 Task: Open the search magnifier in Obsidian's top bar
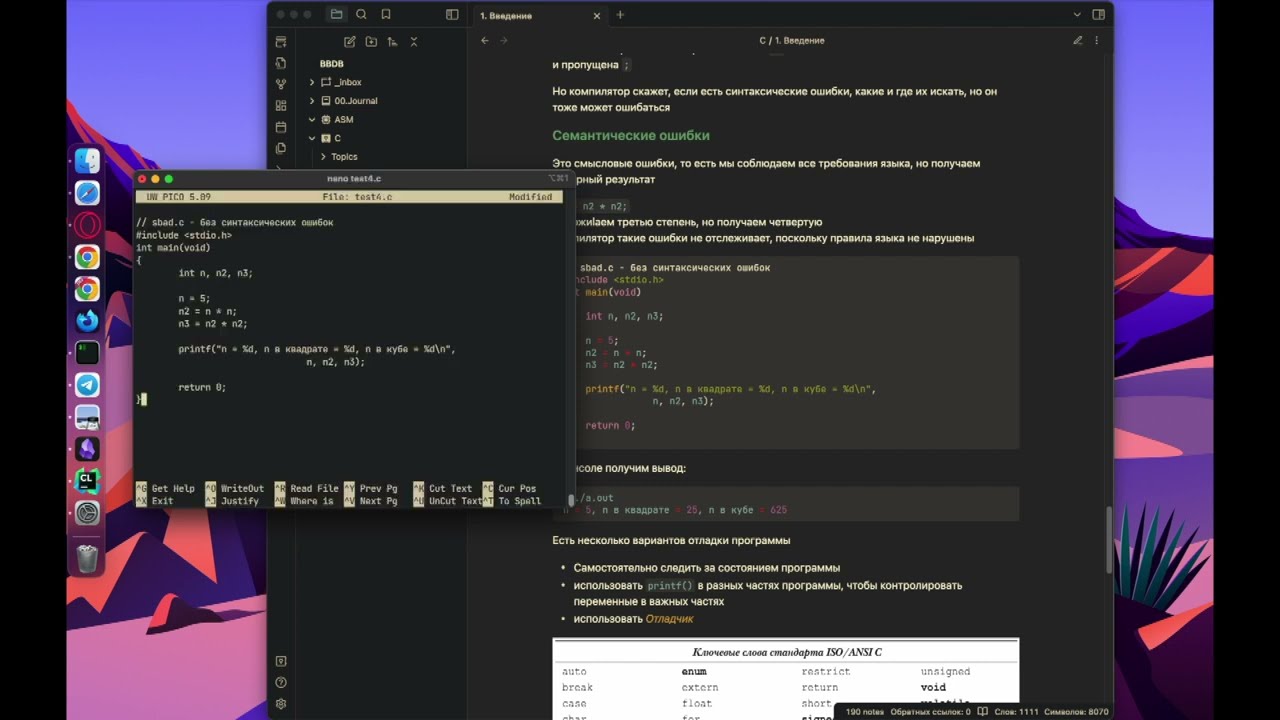tap(361, 15)
